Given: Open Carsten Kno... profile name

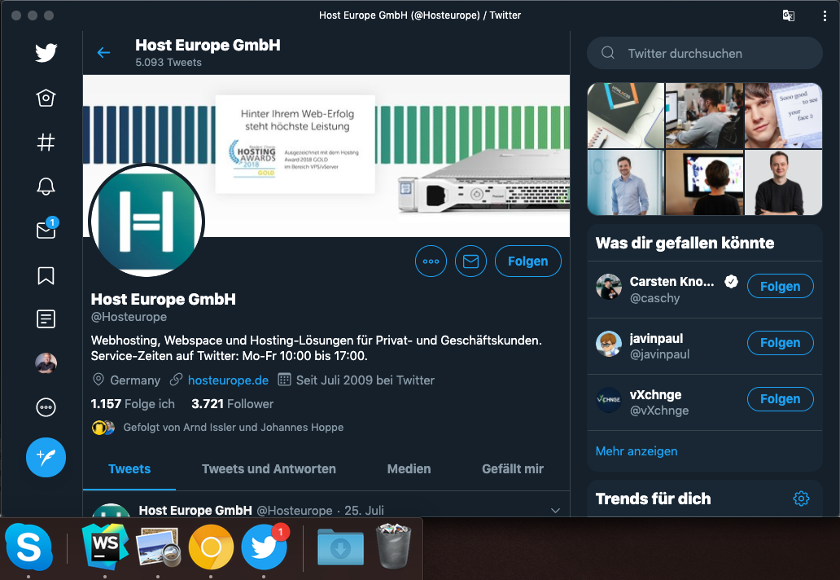Looking at the screenshot, I should tap(672, 282).
